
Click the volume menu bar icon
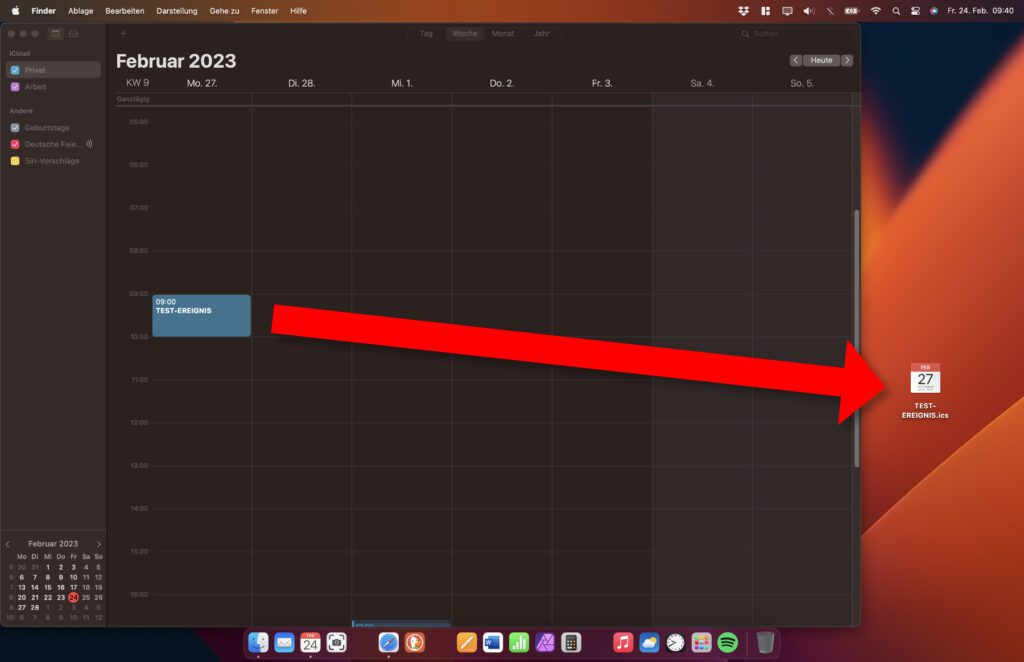coord(808,10)
